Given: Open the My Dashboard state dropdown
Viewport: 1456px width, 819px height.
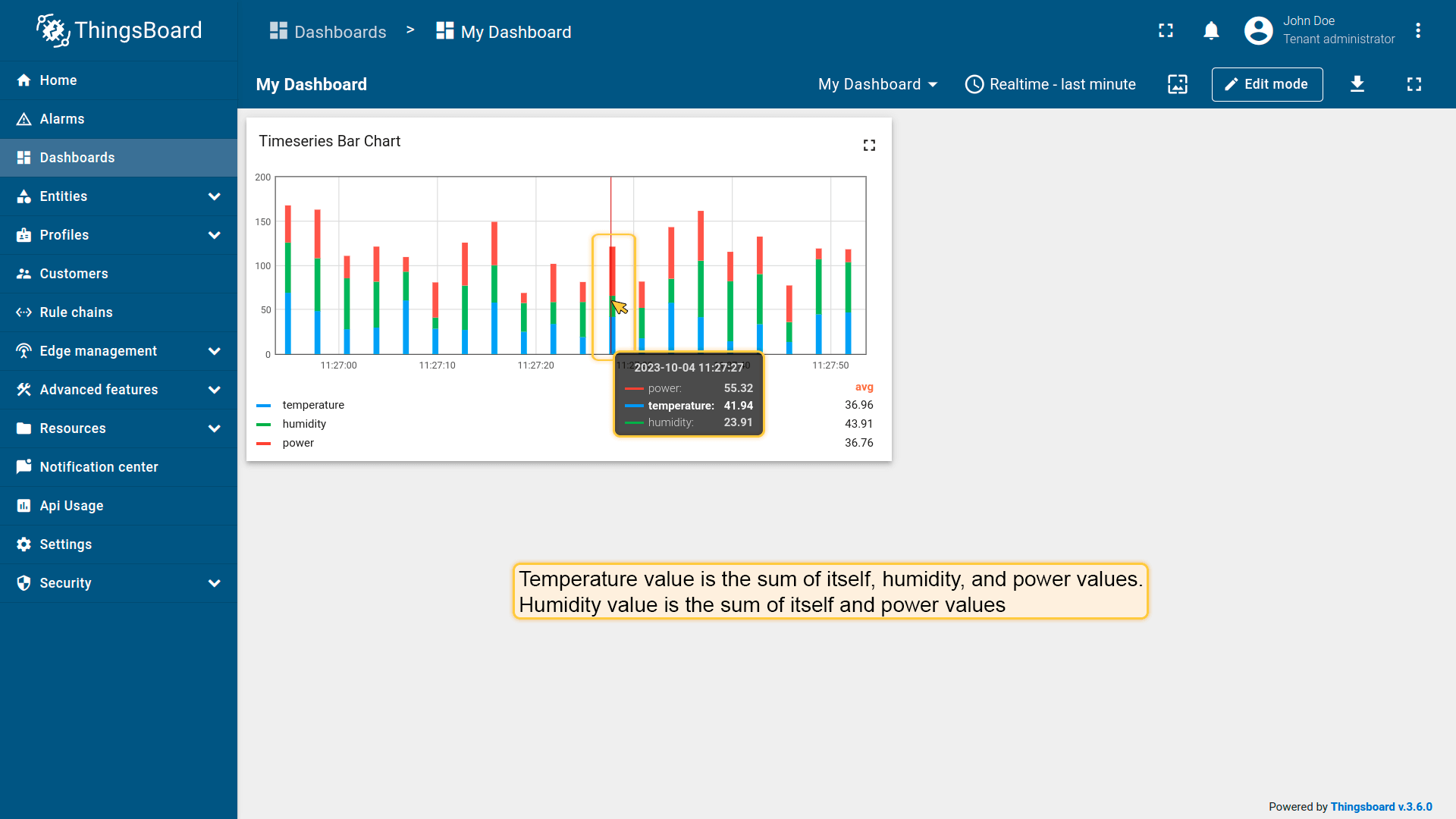Looking at the screenshot, I should click(877, 84).
